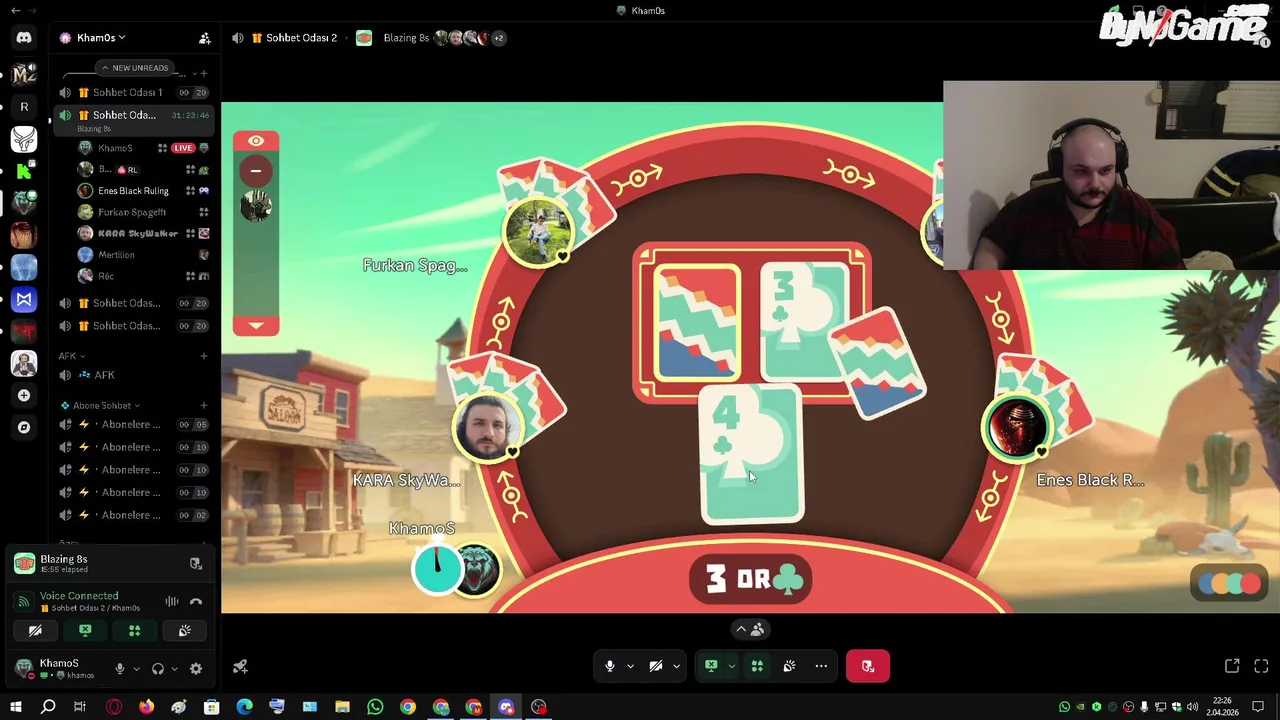Select Mertilion in voice list

[116, 255]
